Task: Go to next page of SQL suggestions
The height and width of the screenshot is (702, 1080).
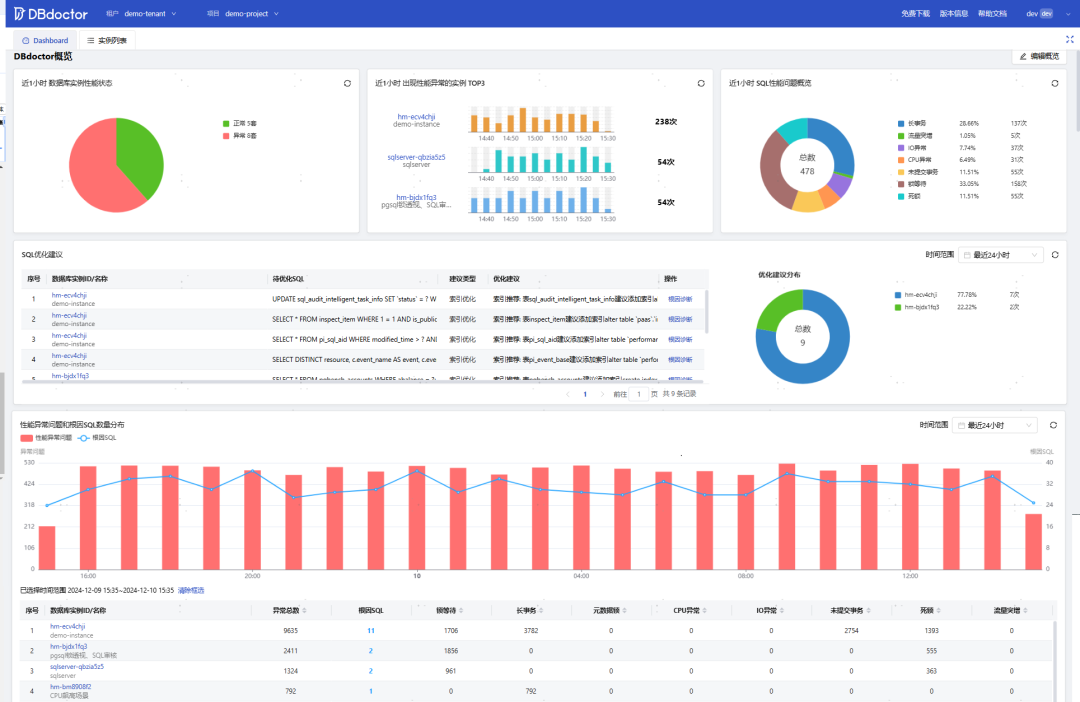Action: point(602,394)
